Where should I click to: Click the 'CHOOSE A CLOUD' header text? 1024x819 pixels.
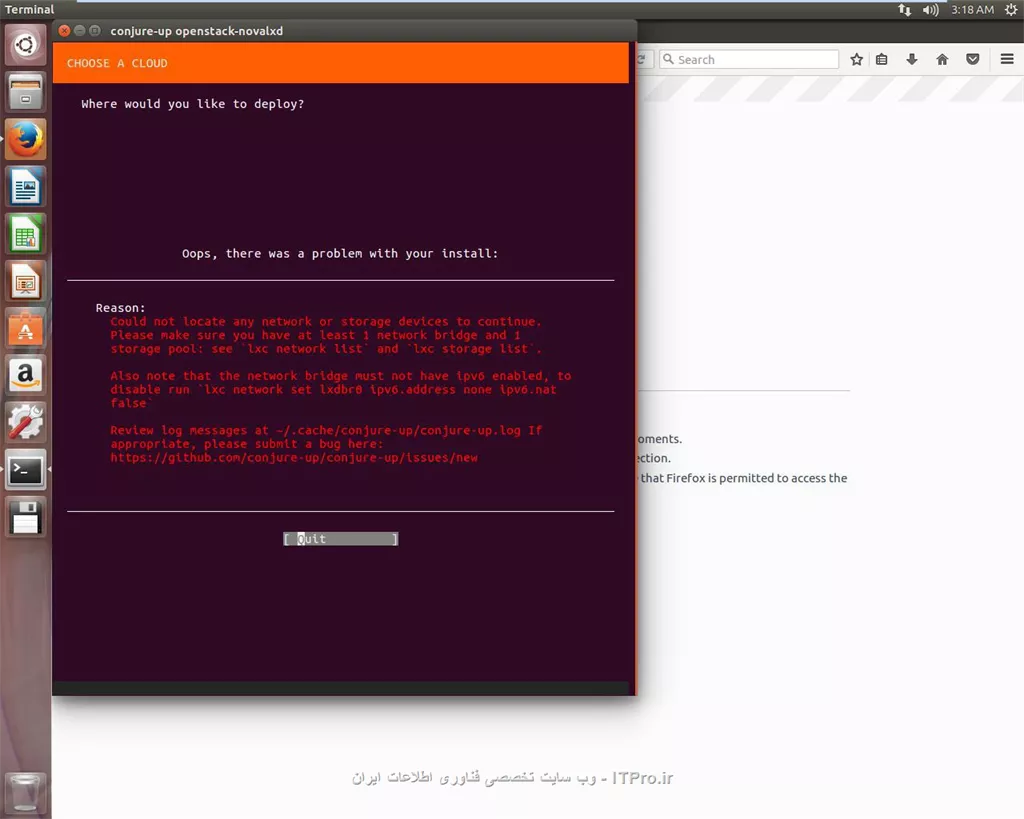click(x=117, y=63)
